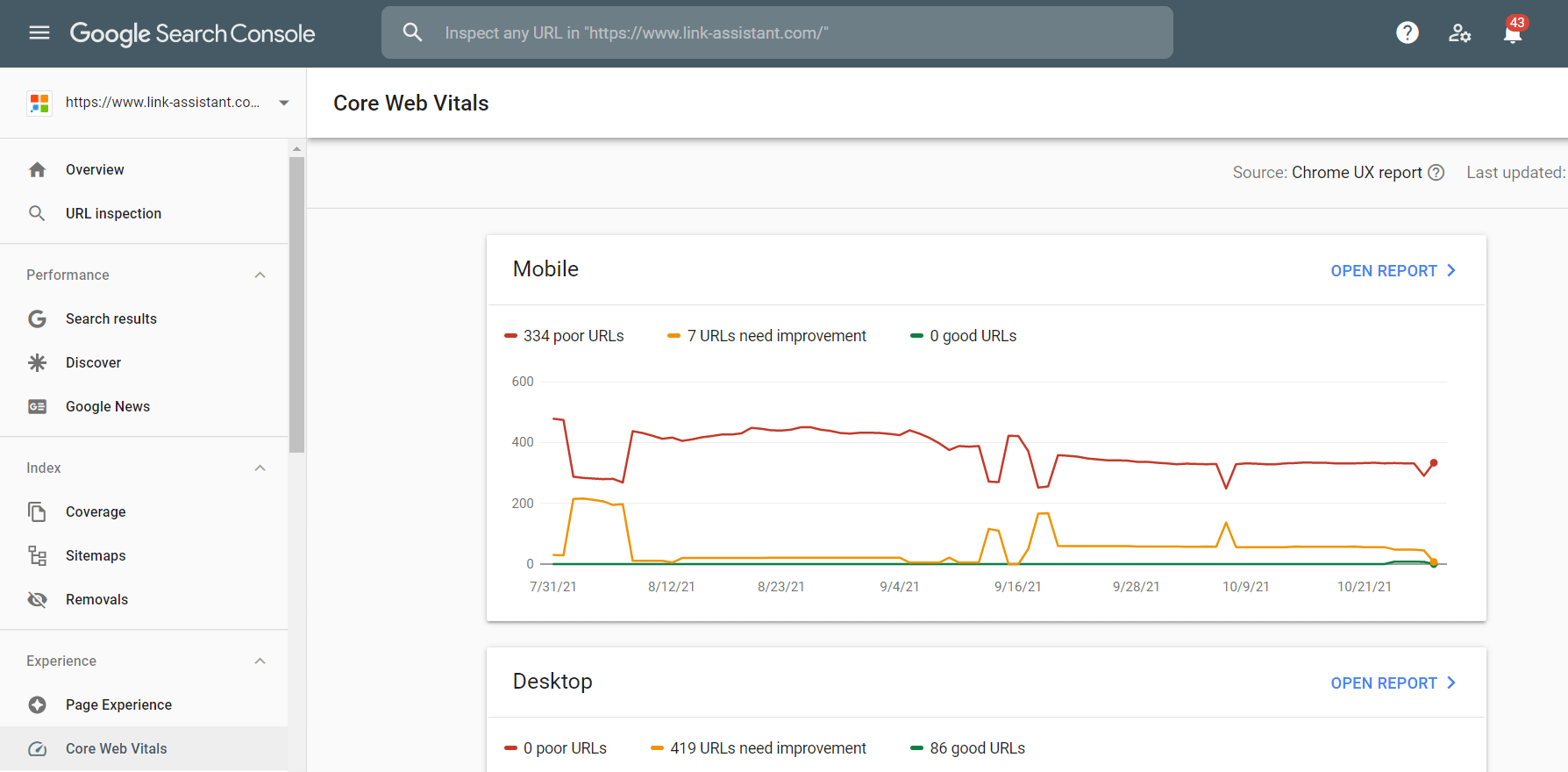Focus the Inspect any URL search field
Viewport: 1568px width, 772px height.
[x=777, y=32]
